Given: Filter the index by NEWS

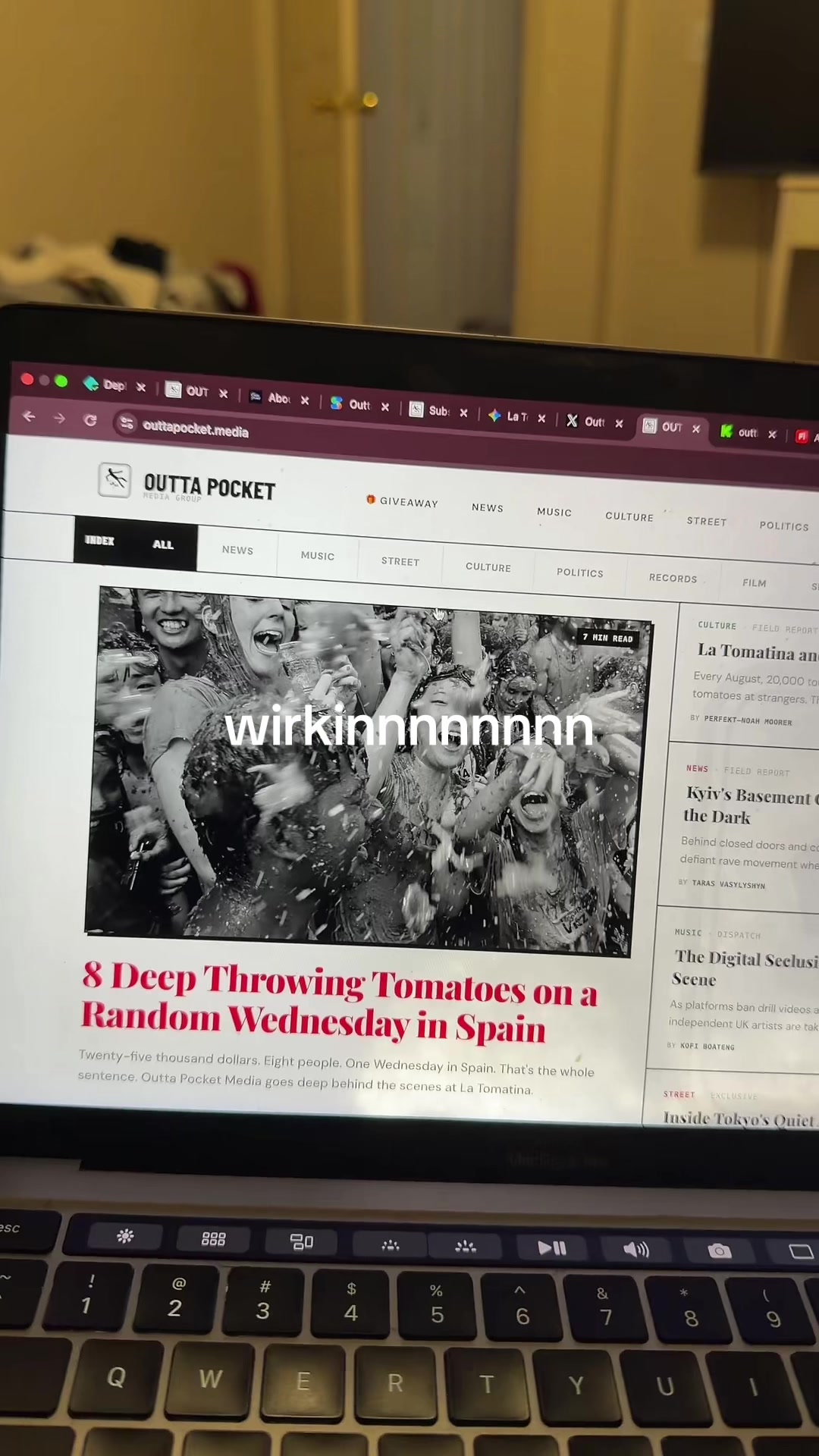Looking at the screenshot, I should click(237, 550).
